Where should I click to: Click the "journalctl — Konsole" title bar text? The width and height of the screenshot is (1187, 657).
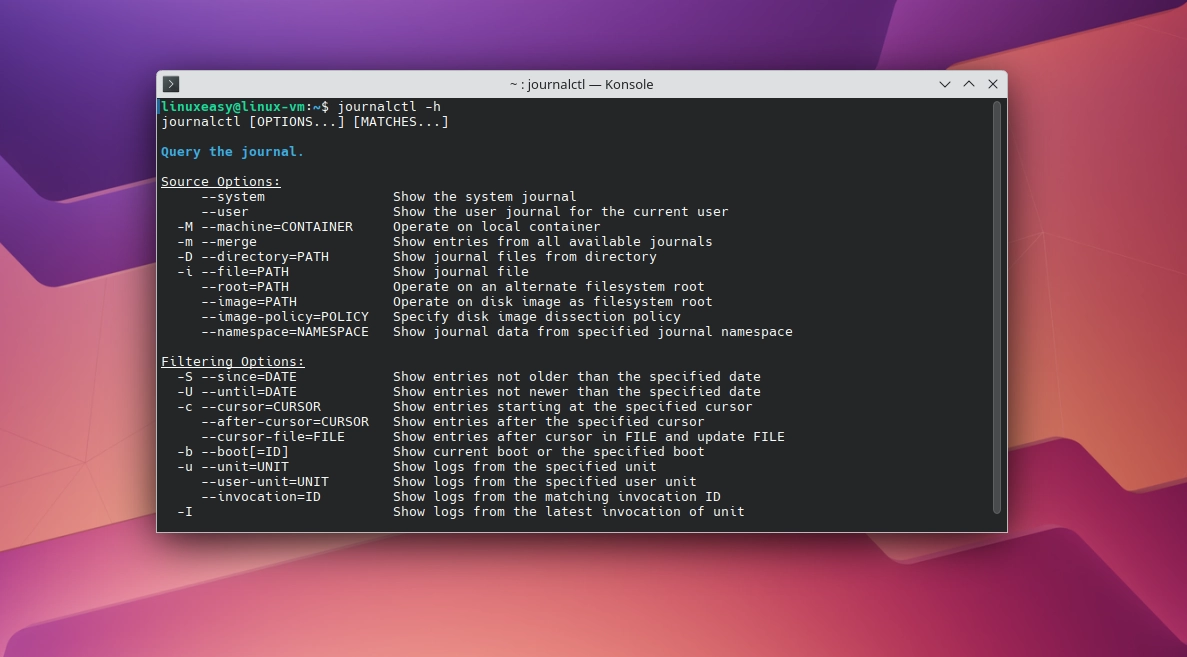coord(581,84)
